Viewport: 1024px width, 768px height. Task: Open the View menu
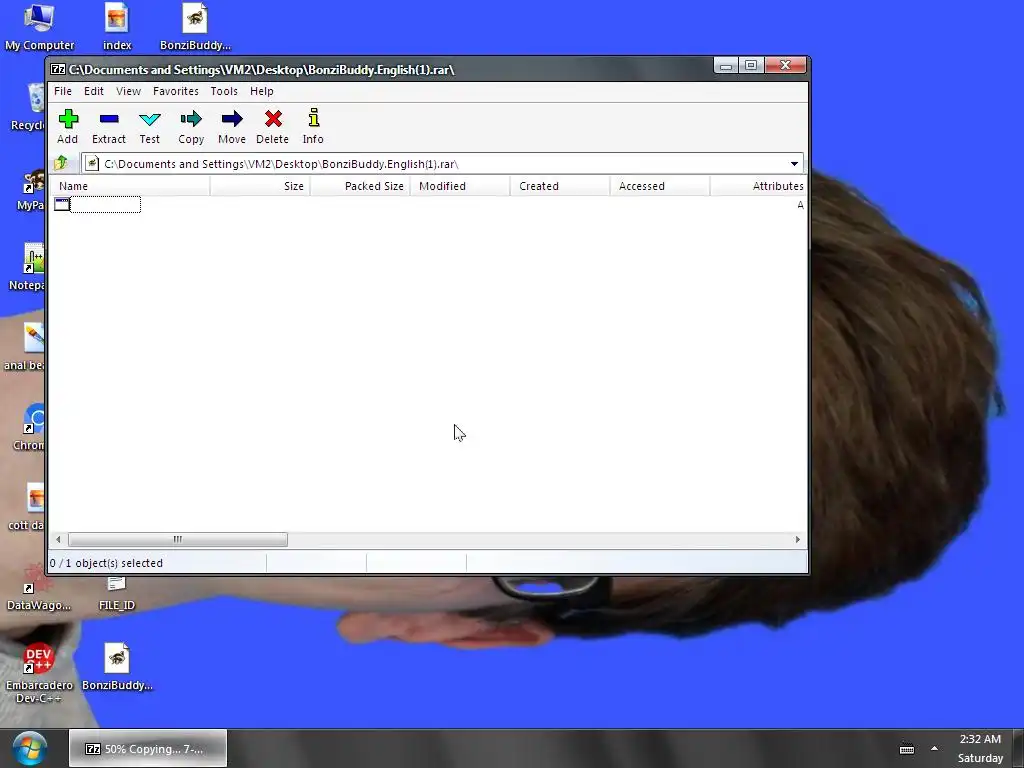(128, 91)
